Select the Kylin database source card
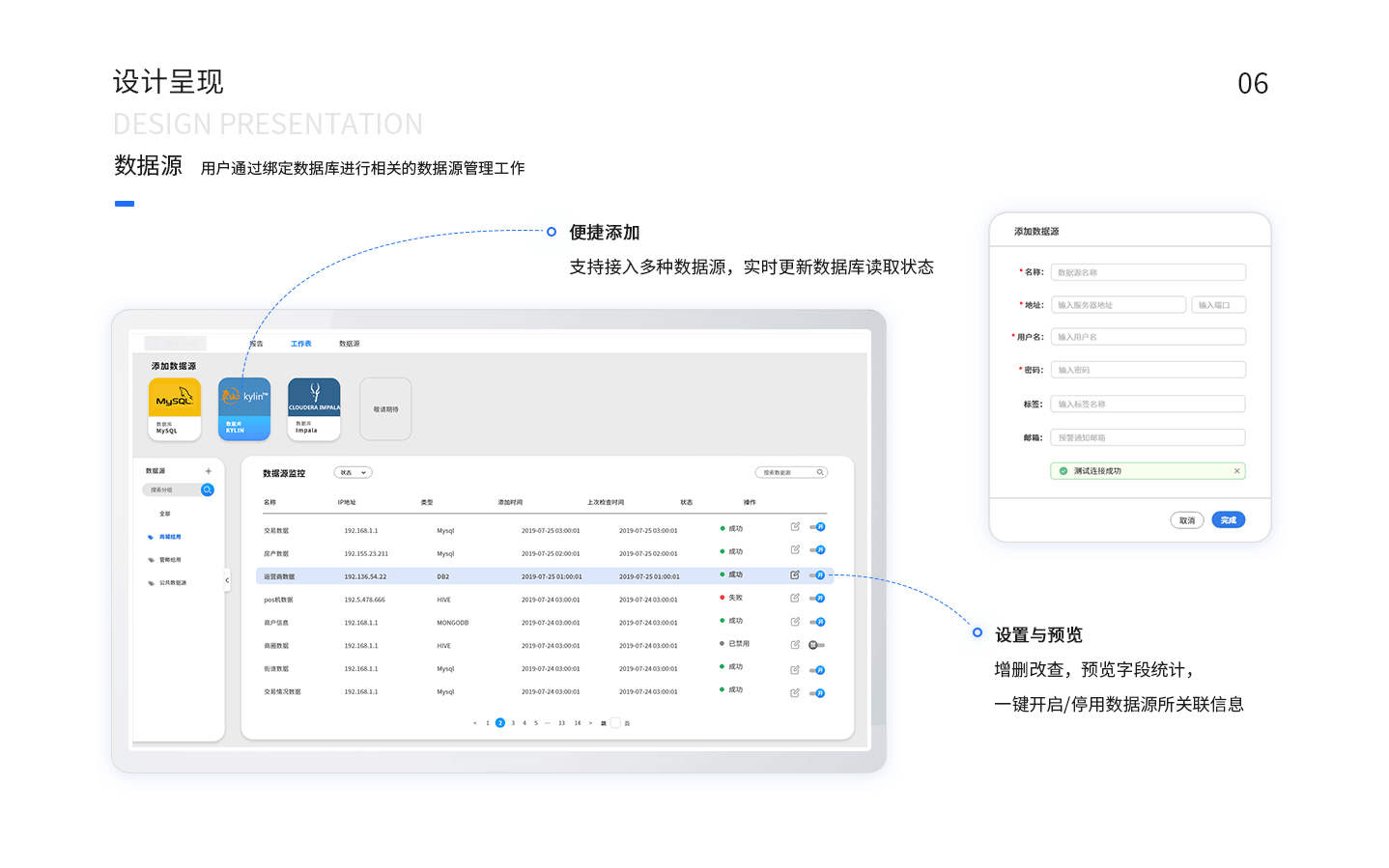 point(244,408)
